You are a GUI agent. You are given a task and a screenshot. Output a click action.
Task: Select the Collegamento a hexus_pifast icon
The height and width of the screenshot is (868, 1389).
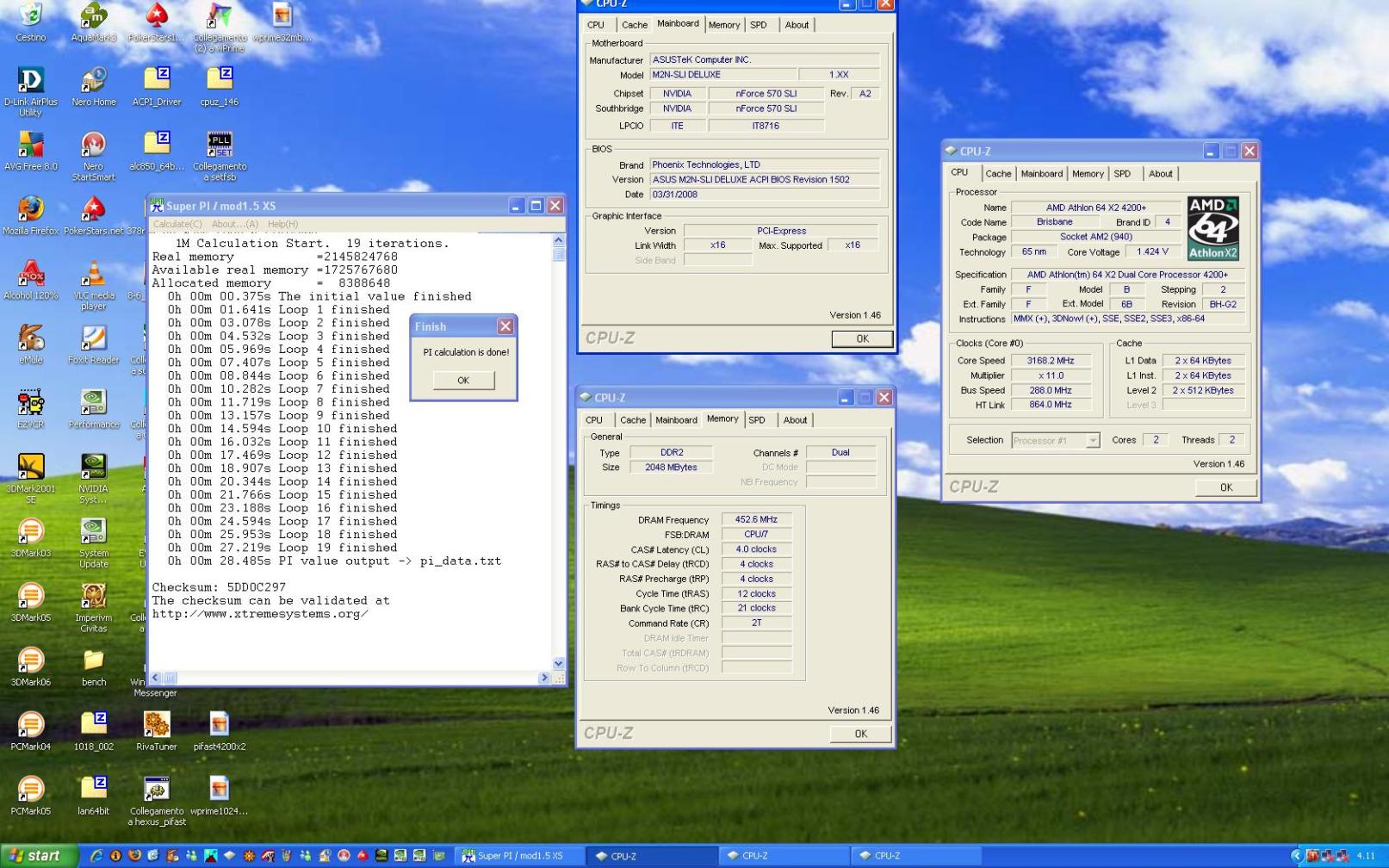coord(157,801)
